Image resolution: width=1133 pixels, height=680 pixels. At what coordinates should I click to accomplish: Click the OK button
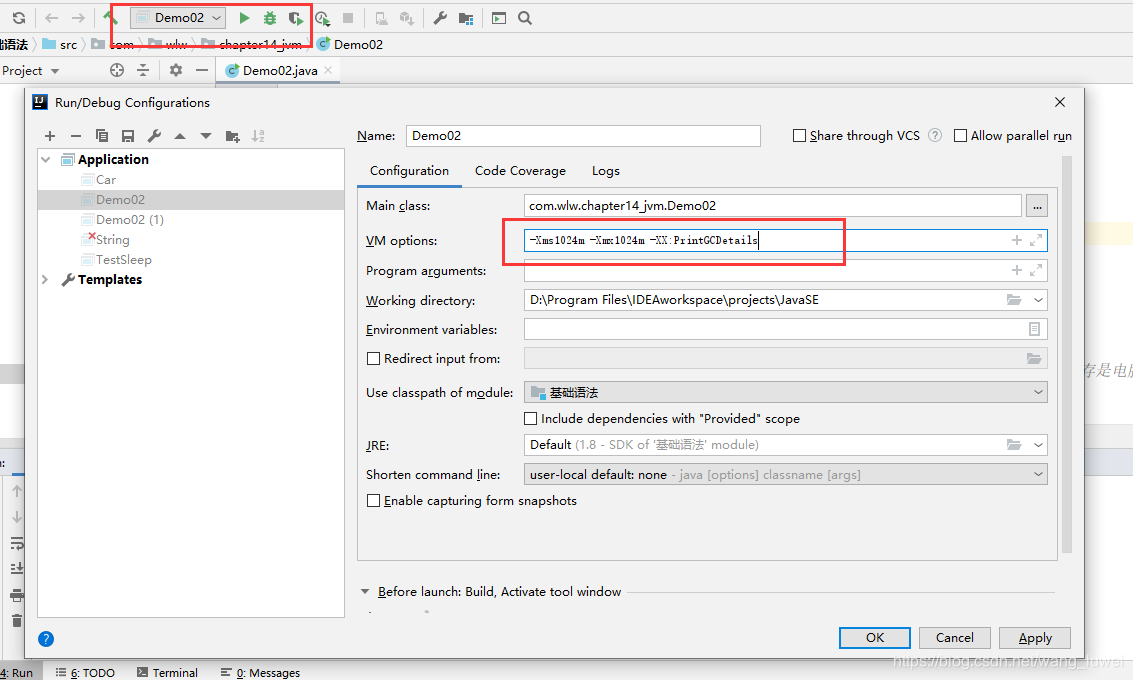pyautogui.click(x=874, y=638)
